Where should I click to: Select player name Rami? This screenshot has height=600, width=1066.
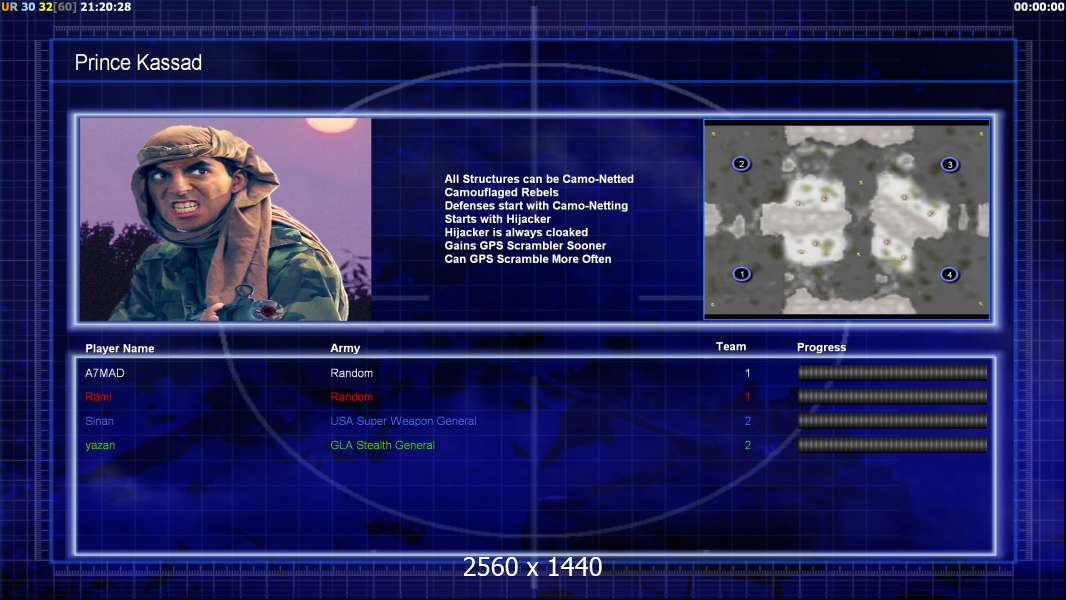pos(99,397)
